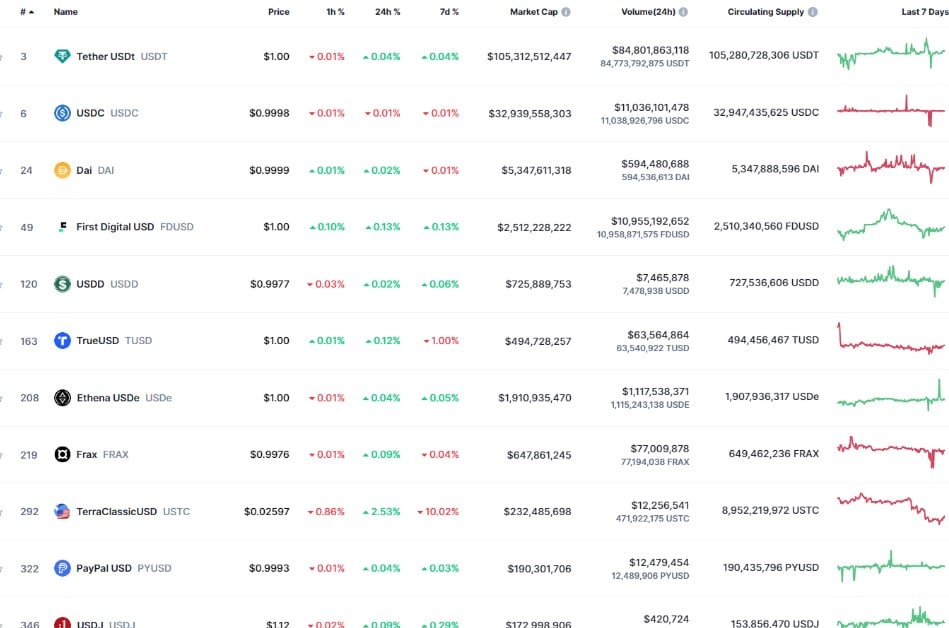Sort by the 24h % column header
This screenshot has width=949, height=628.
[386, 12]
